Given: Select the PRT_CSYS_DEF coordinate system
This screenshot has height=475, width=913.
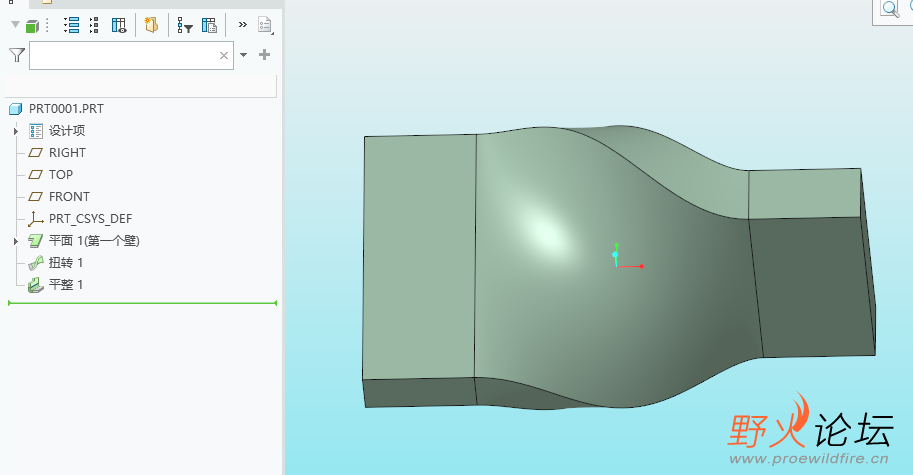Looking at the screenshot, I should point(89,219).
